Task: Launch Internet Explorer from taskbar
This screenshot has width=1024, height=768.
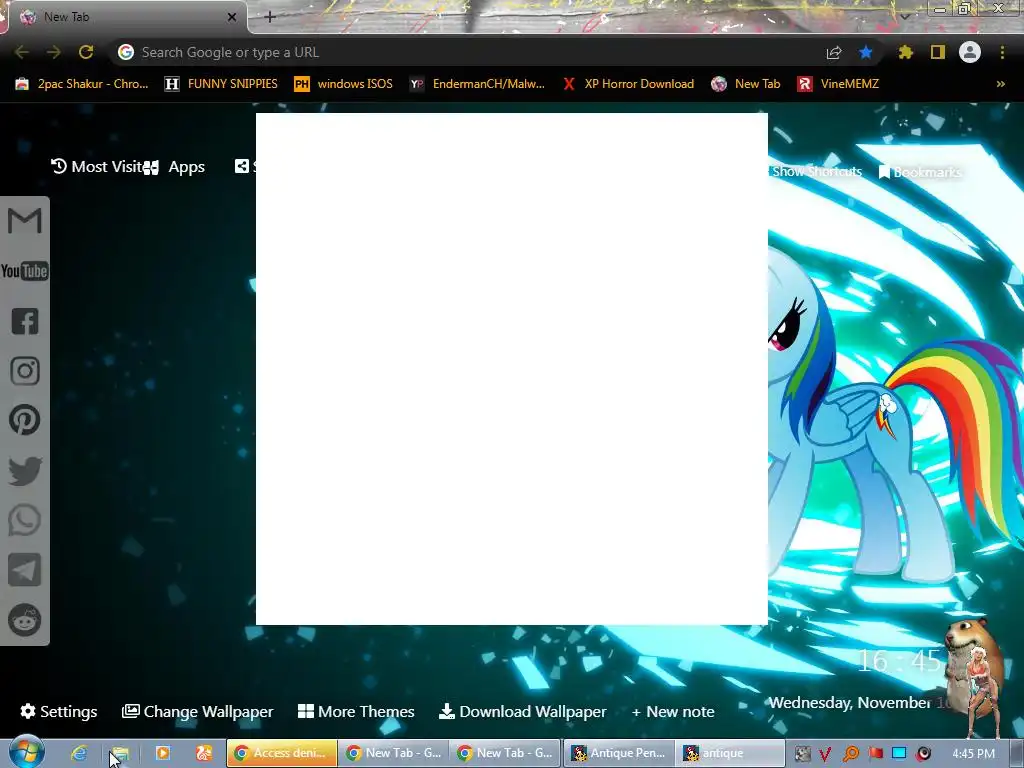Action: click(79, 753)
